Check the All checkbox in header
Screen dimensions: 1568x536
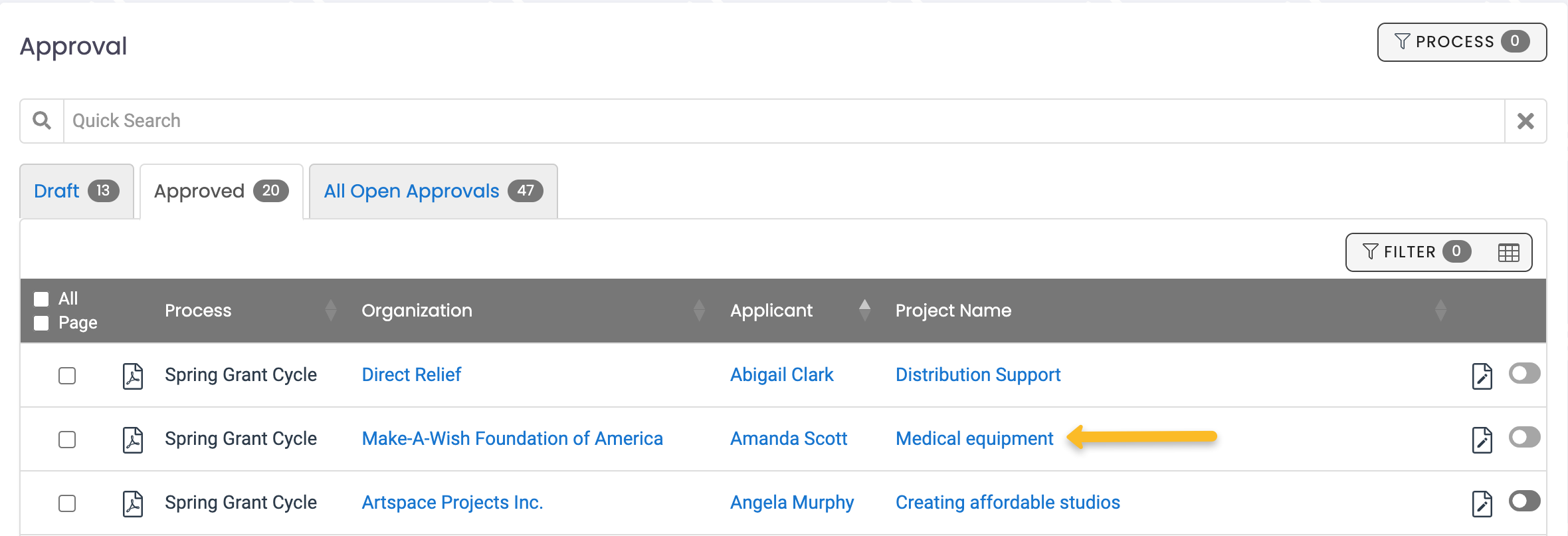coord(41,299)
